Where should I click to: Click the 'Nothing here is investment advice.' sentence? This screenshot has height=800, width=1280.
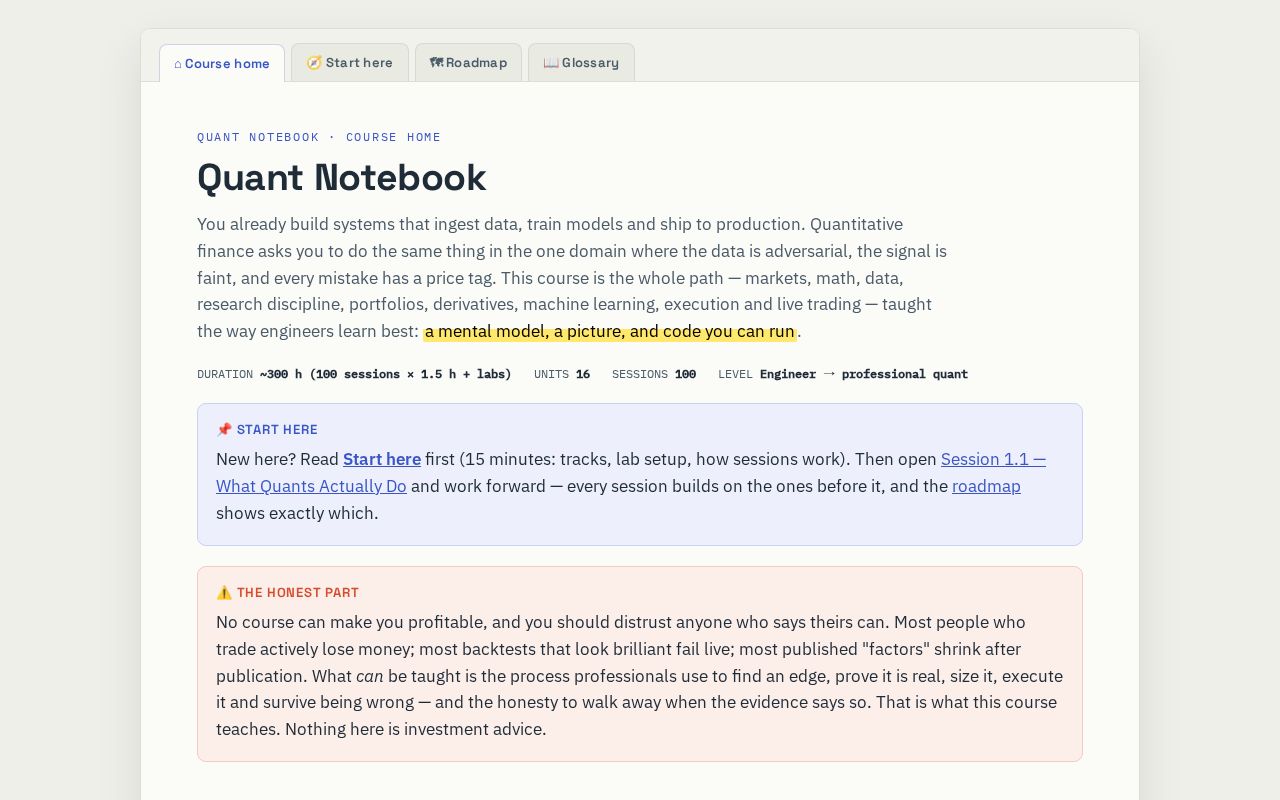(x=416, y=729)
